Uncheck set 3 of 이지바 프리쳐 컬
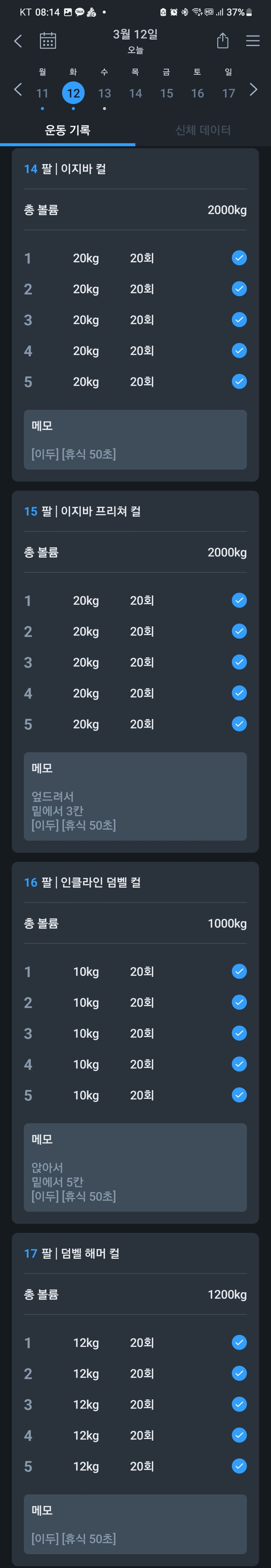The width and height of the screenshot is (271, 1568). [x=239, y=662]
